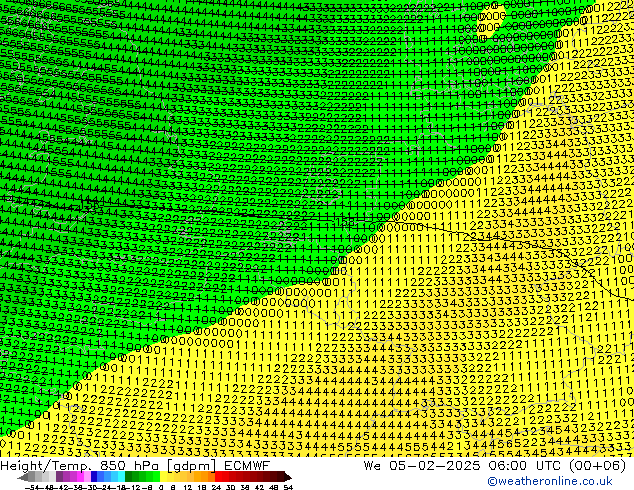Viewport: 634px width, 490px height.
Task: Select the dark blue swatch in the legend
Action: pos(94,477)
